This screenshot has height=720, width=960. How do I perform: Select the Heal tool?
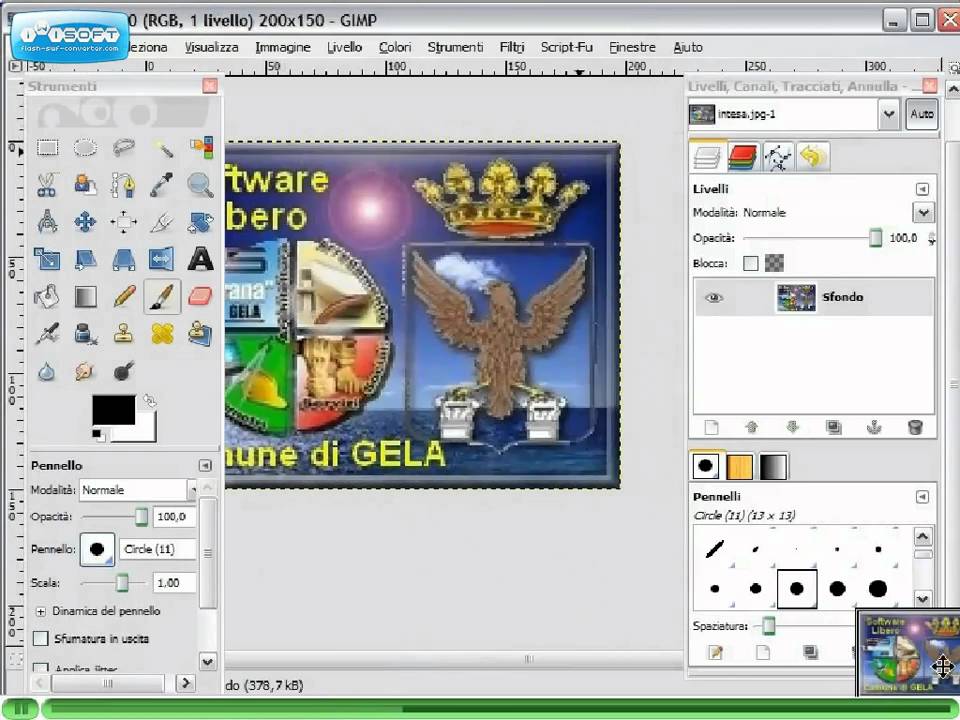(162, 334)
